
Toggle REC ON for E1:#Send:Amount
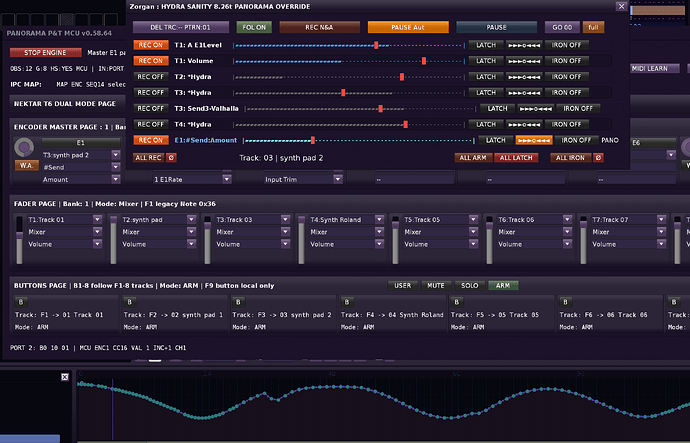pos(150,140)
